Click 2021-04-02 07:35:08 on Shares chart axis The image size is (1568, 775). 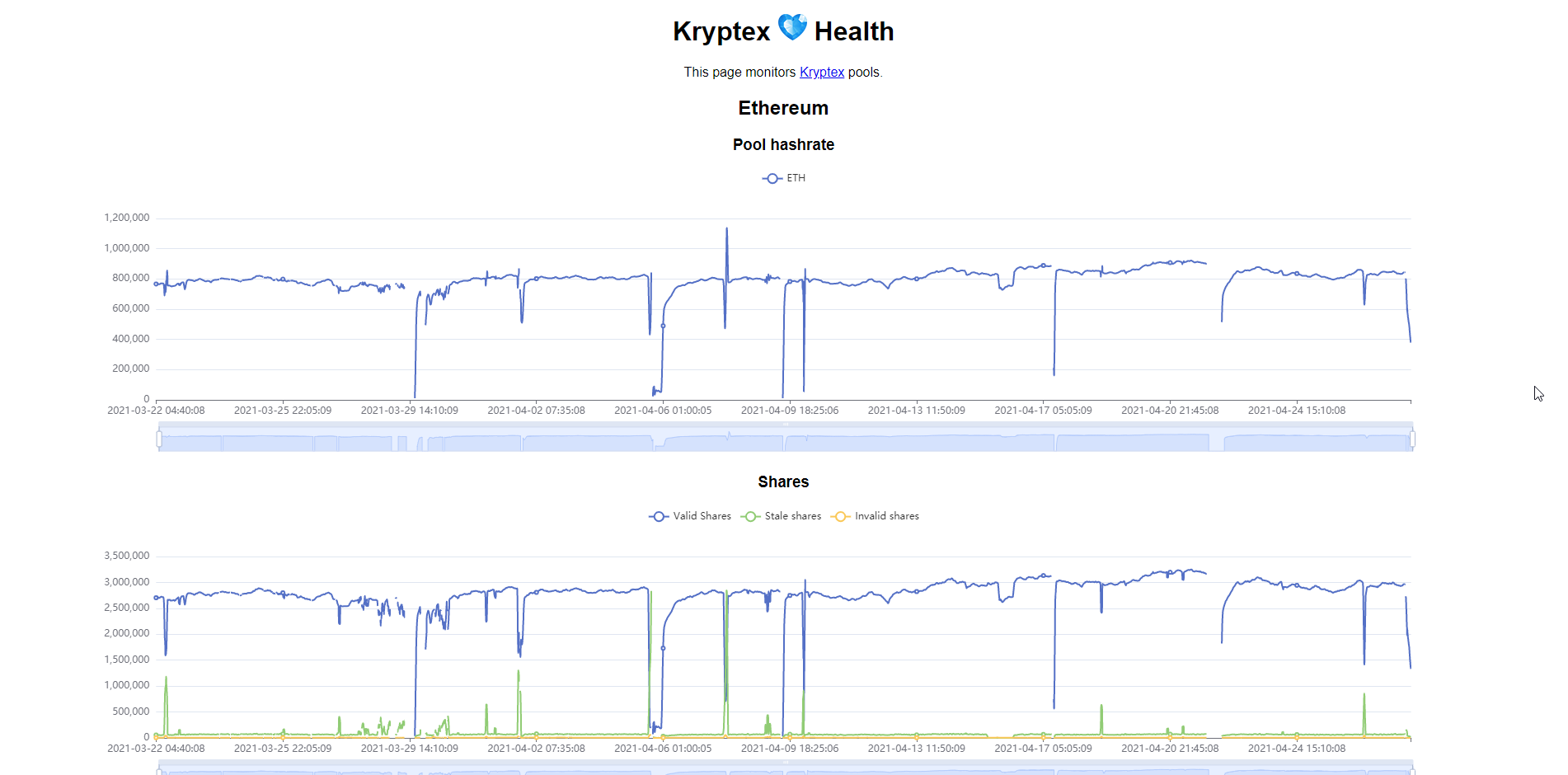point(536,749)
